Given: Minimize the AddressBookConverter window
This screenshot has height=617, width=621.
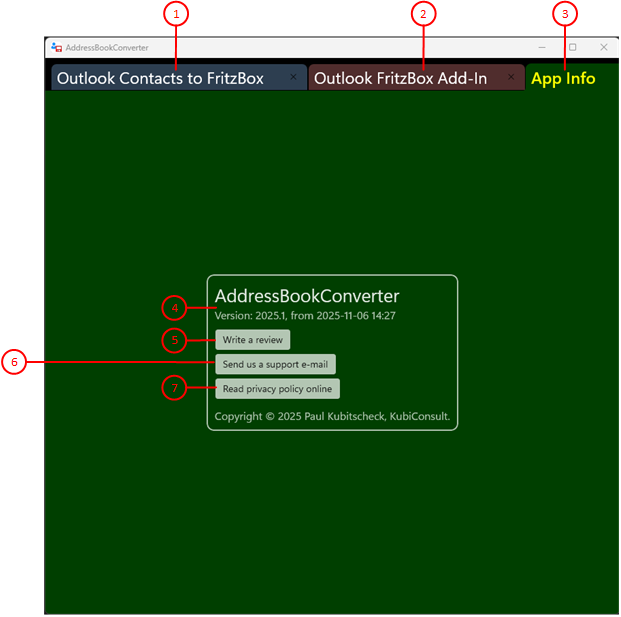Looking at the screenshot, I should 542,47.
